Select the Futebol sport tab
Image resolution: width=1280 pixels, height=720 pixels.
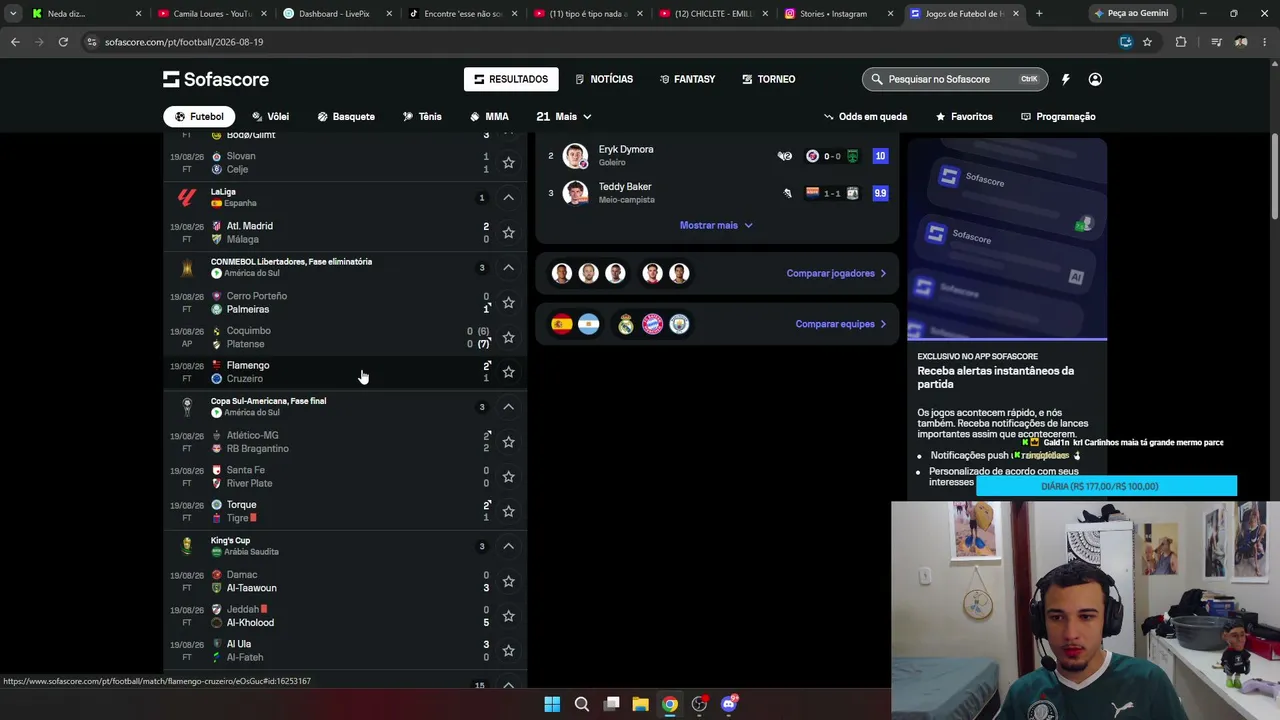[199, 117]
